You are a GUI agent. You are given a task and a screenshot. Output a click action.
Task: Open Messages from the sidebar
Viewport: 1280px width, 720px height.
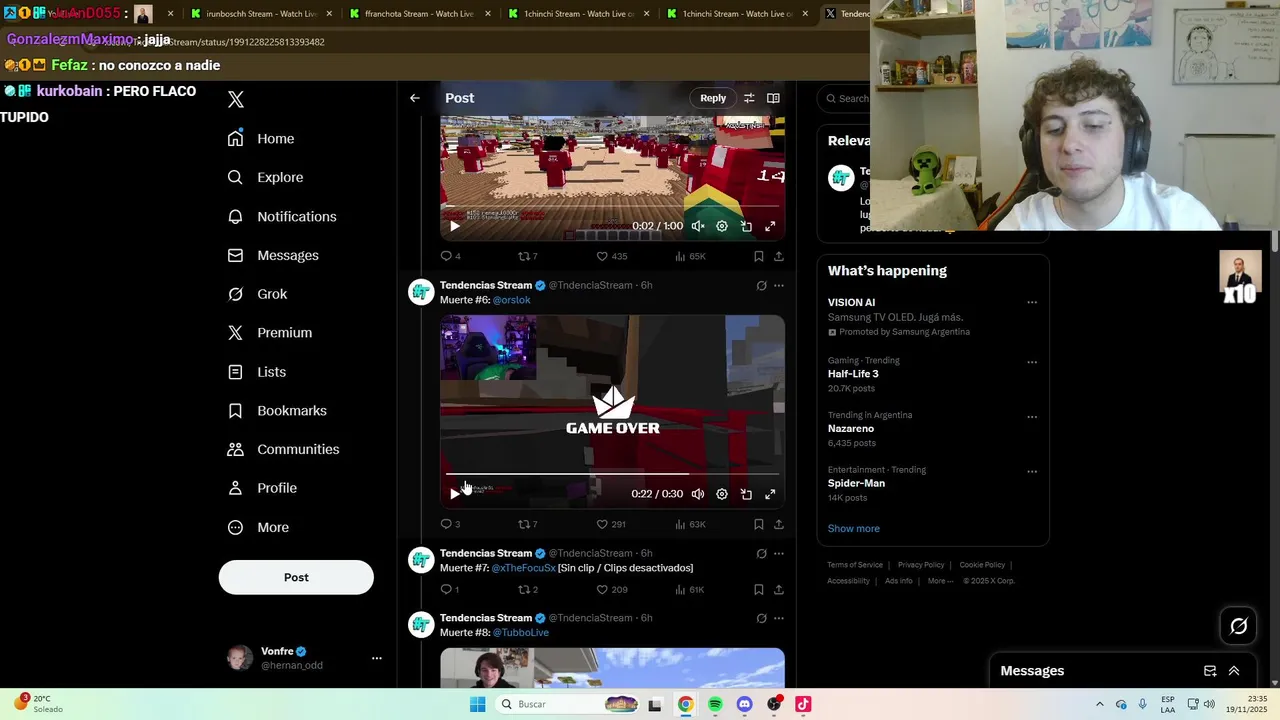point(273,255)
